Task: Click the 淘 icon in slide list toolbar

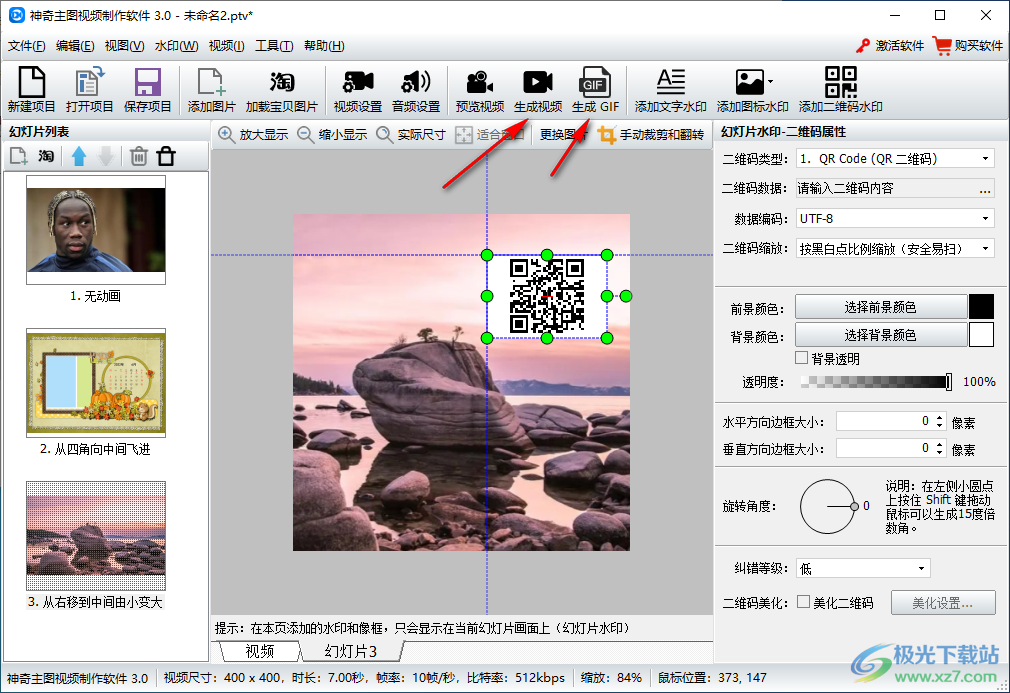Action: coord(46,156)
